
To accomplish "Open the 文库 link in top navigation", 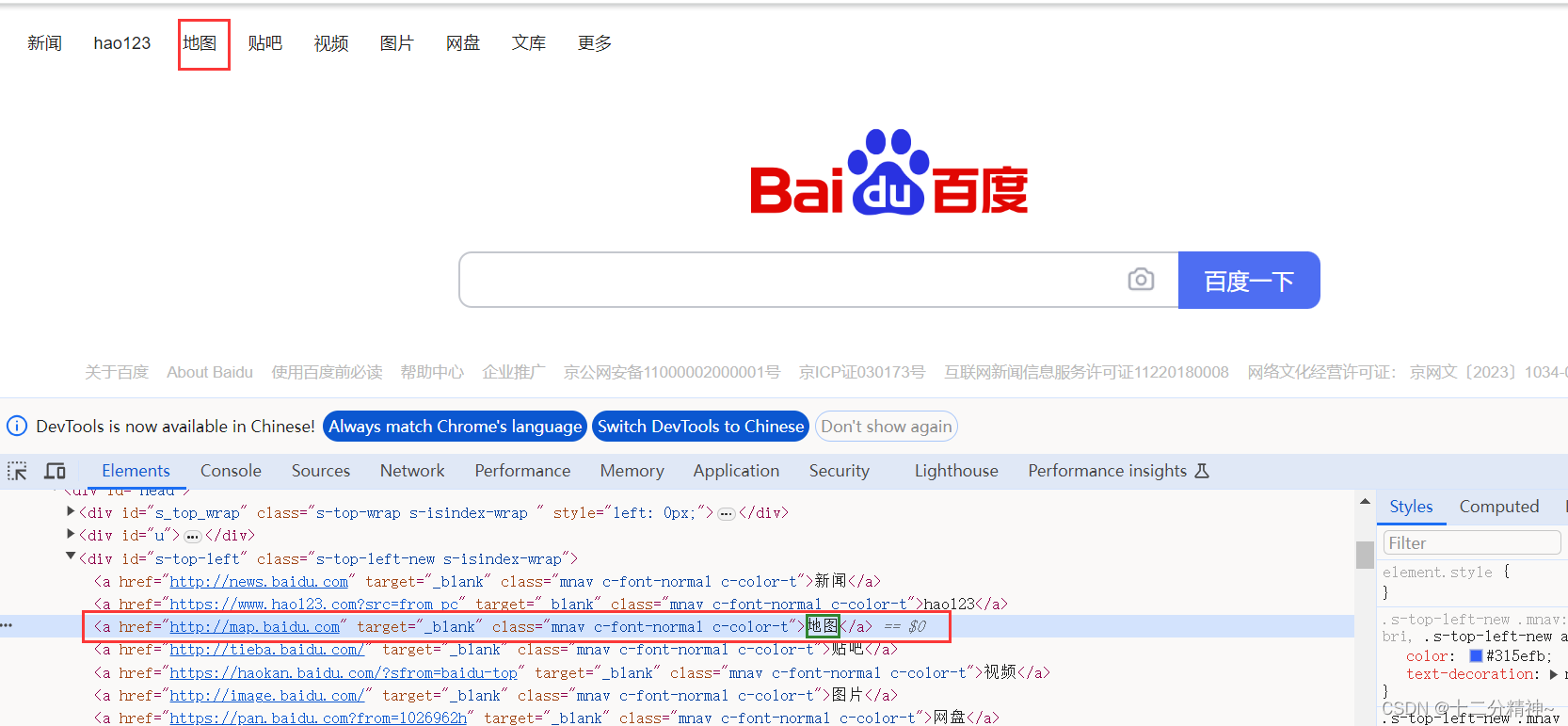I will tap(529, 43).
